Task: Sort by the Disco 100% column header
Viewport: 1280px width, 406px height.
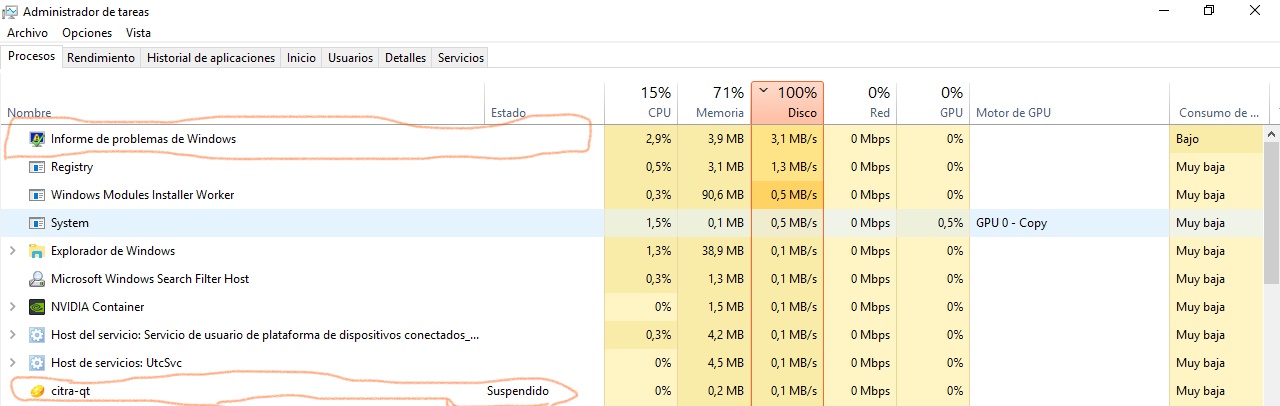Action: click(x=787, y=103)
